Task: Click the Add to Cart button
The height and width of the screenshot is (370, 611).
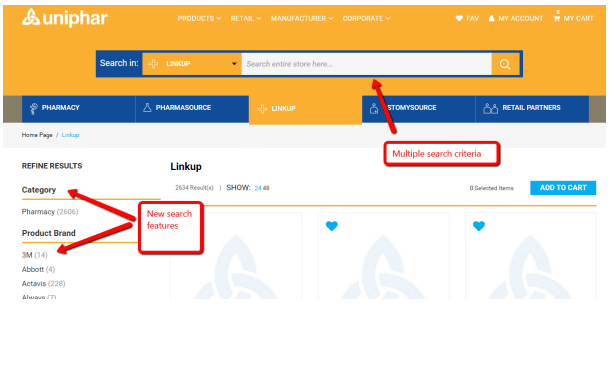Action: pos(563,188)
